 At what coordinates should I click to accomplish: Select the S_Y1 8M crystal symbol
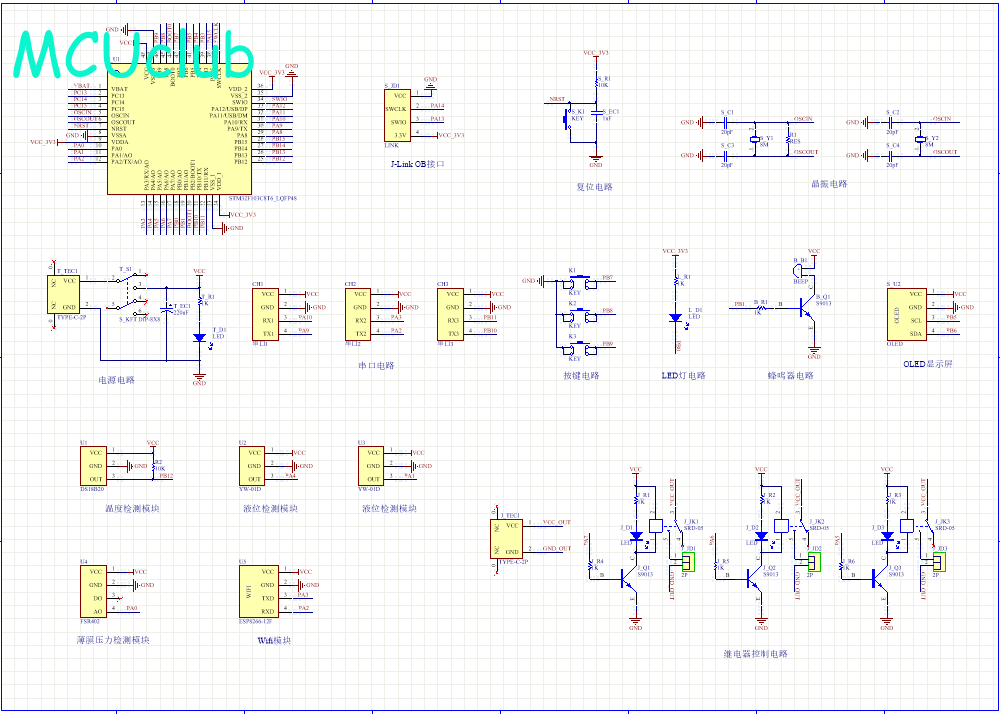click(755, 139)
